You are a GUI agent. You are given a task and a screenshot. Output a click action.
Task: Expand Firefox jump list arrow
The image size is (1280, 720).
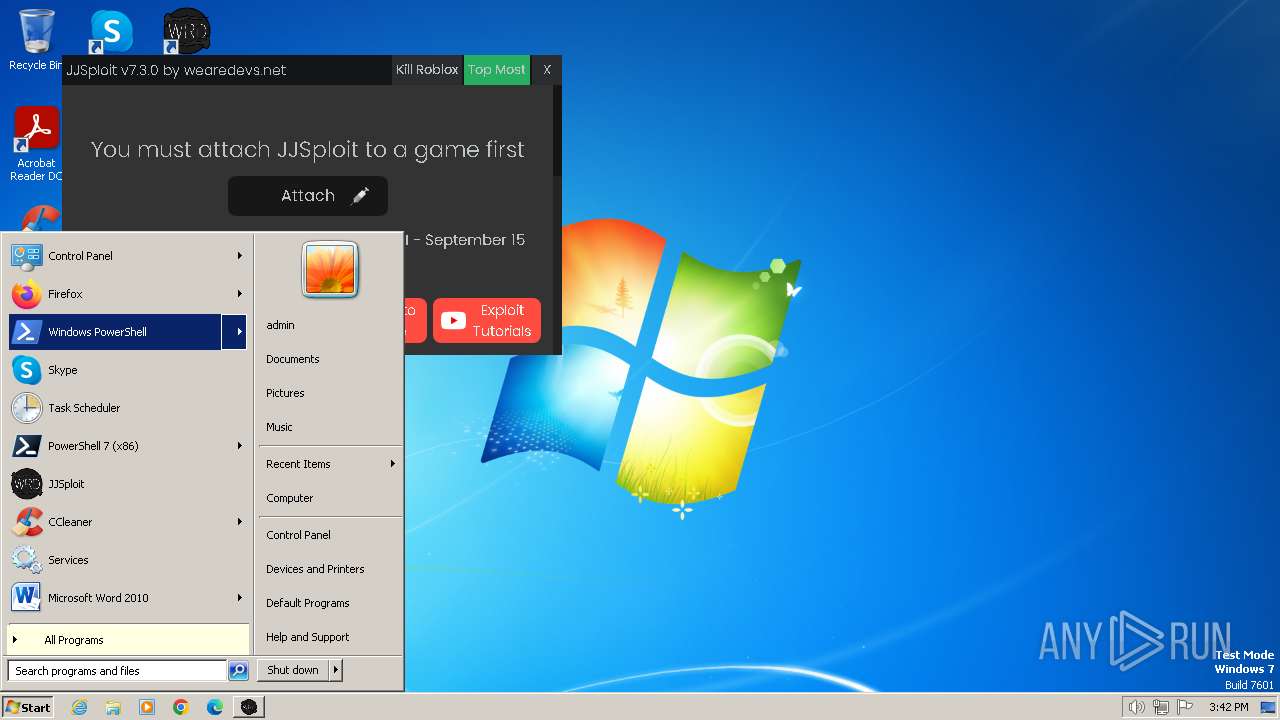(240, 294)
